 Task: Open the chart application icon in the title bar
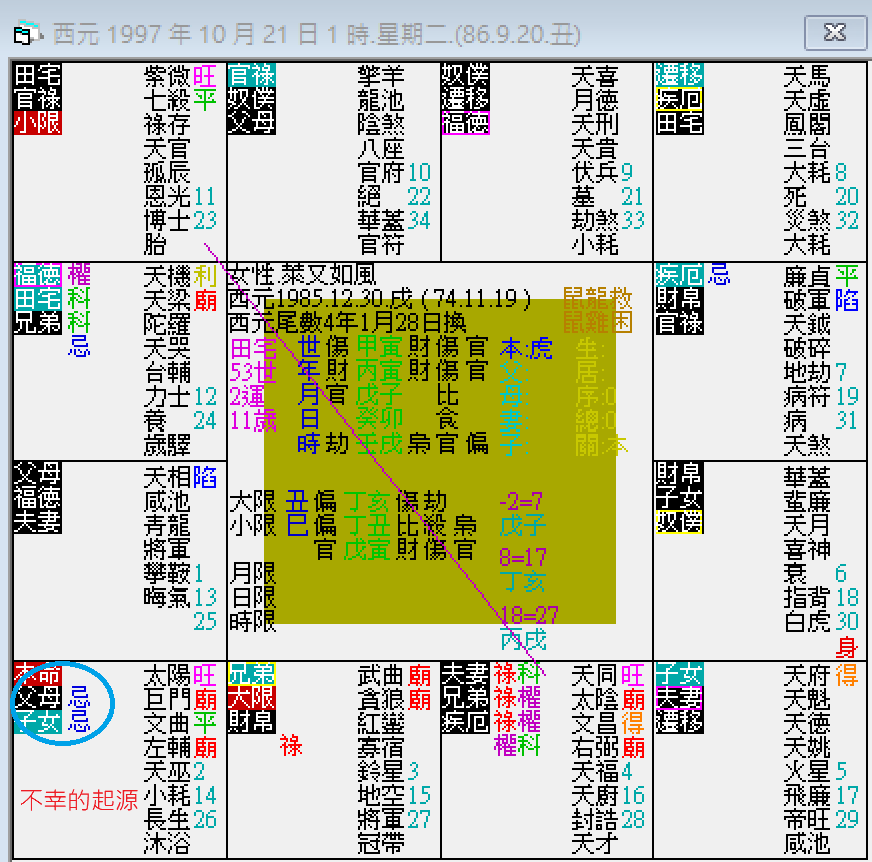[x=24, y=32]
